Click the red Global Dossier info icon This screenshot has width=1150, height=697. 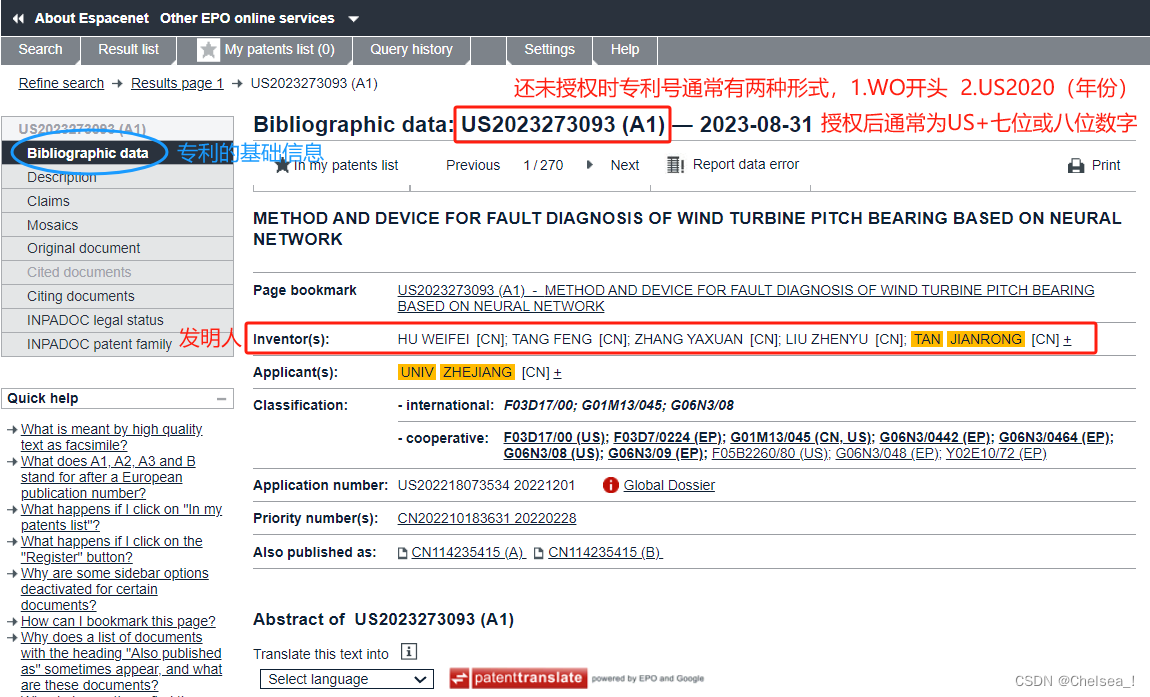click(610, 485)
